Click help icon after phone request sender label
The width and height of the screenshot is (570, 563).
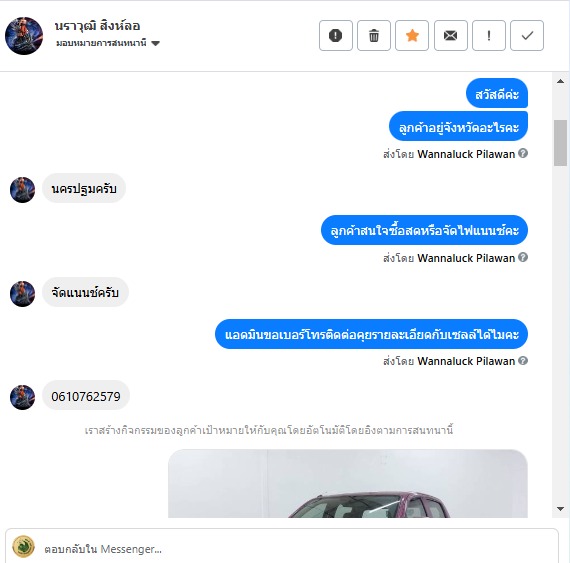coord(523,361)
